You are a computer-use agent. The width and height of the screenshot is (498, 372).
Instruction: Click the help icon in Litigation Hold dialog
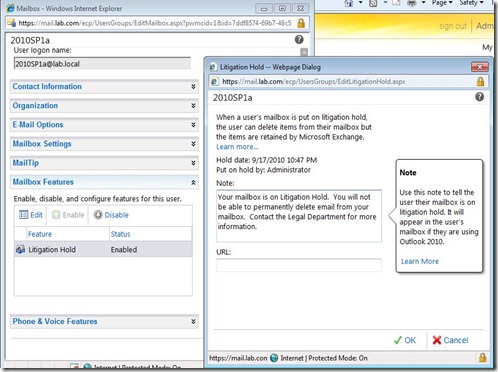coord(479,97)
